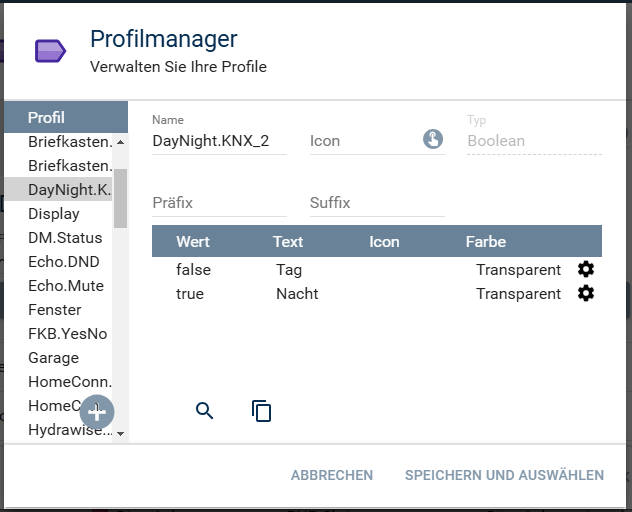
Task: Open settings gear for false row
Action: coord(586,269)
